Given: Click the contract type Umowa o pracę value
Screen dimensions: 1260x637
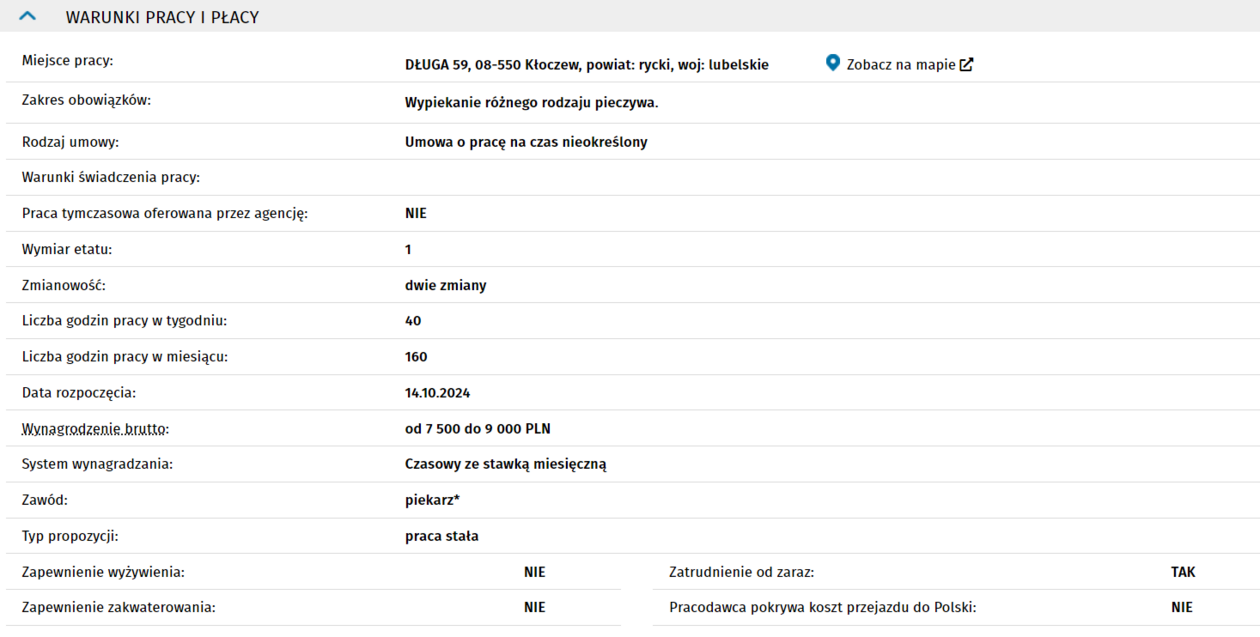Looking at the screenshot, I should coord(526,142).
